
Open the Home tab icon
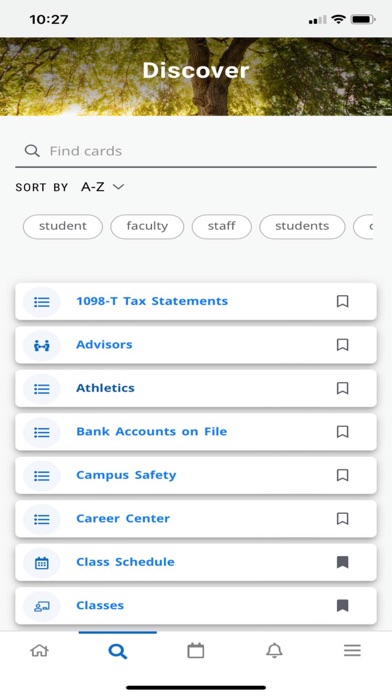coord(39,651)
